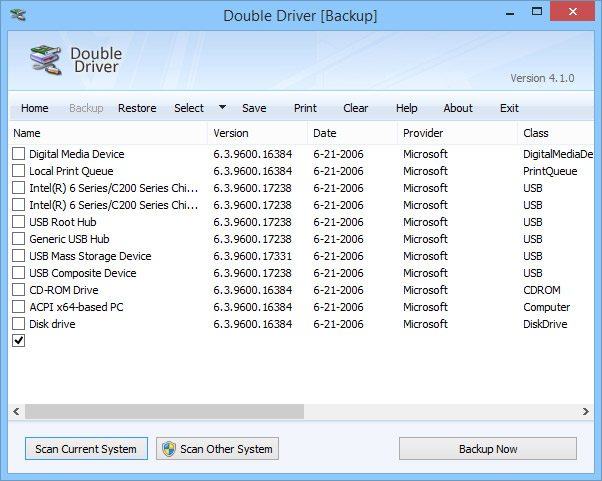The image size is (602, 481).
Task: Click Save in the toolbar
Action: click(x=254, y=108)
